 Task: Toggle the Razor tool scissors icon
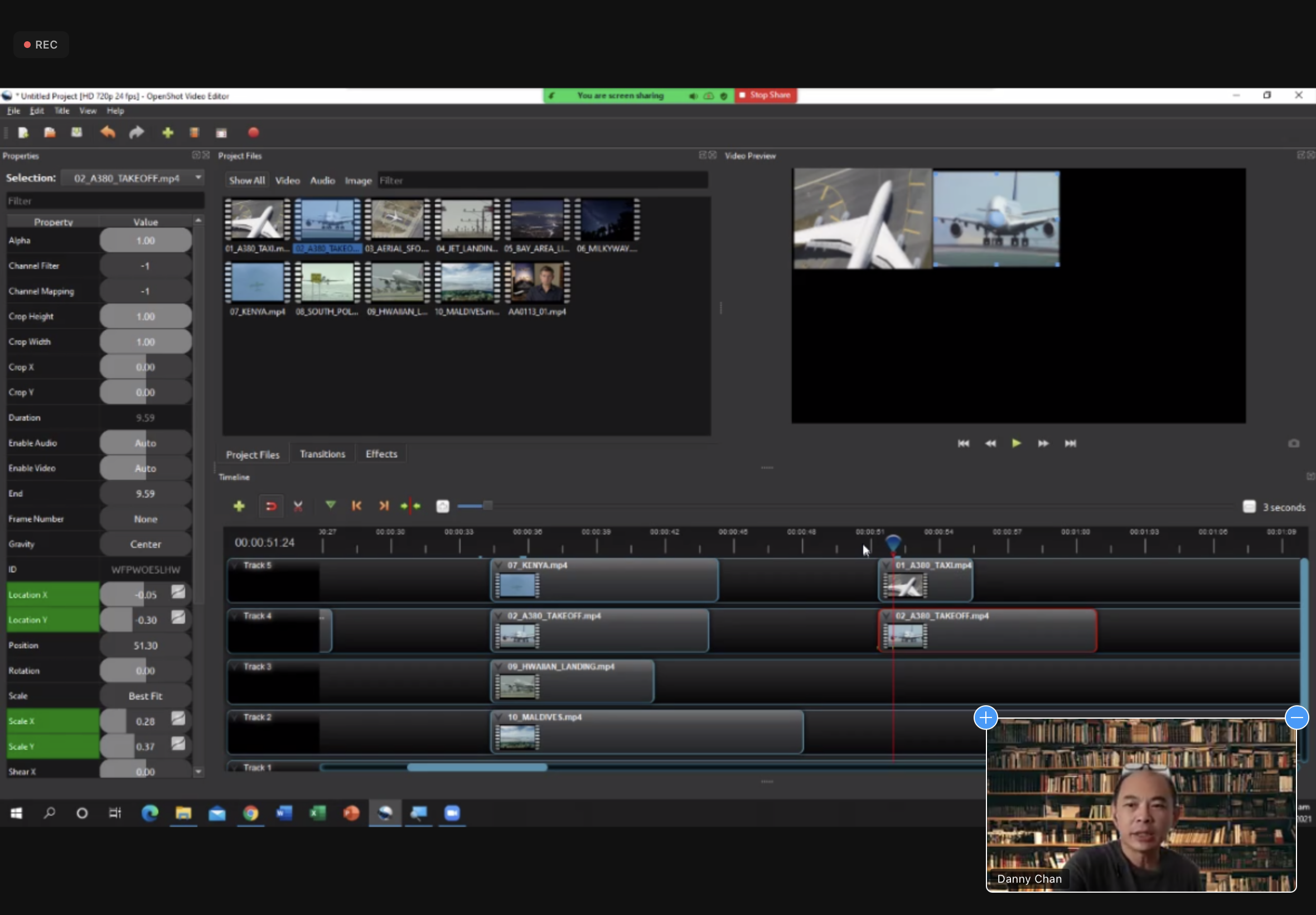tap(298, 506)
